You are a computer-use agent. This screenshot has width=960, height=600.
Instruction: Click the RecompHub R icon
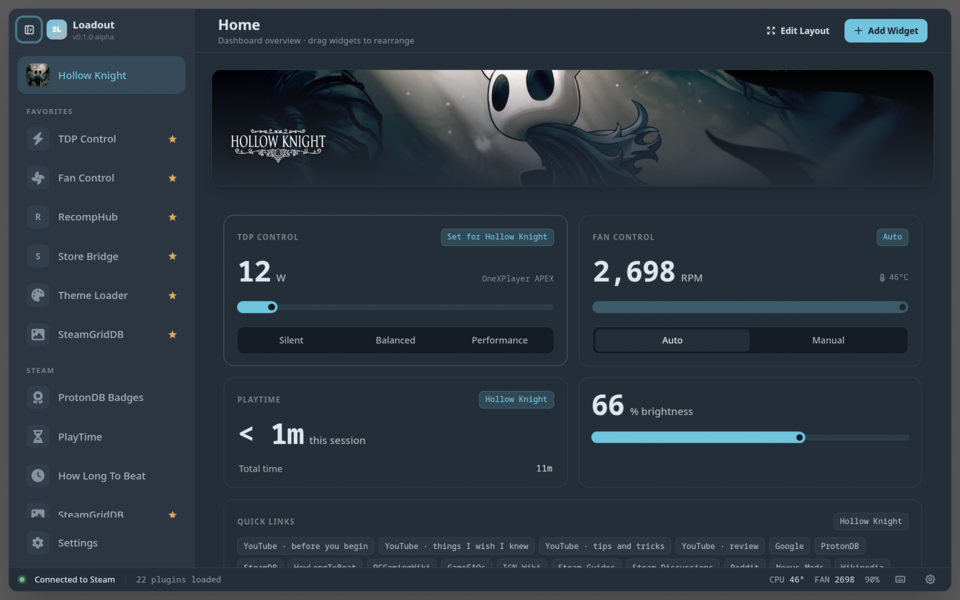[x=38, y=217]
